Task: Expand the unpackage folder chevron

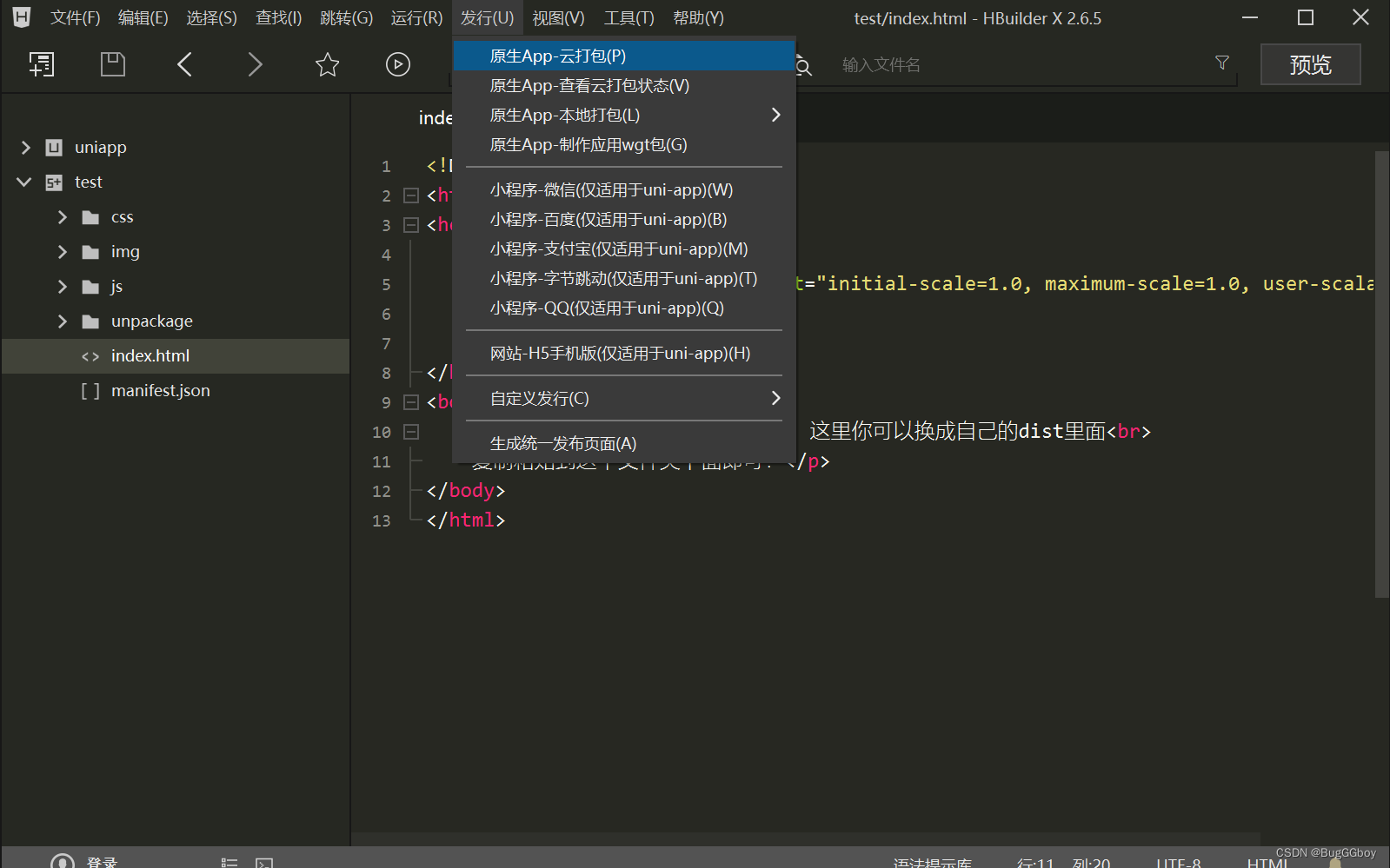Action: (x=62, y=321)
